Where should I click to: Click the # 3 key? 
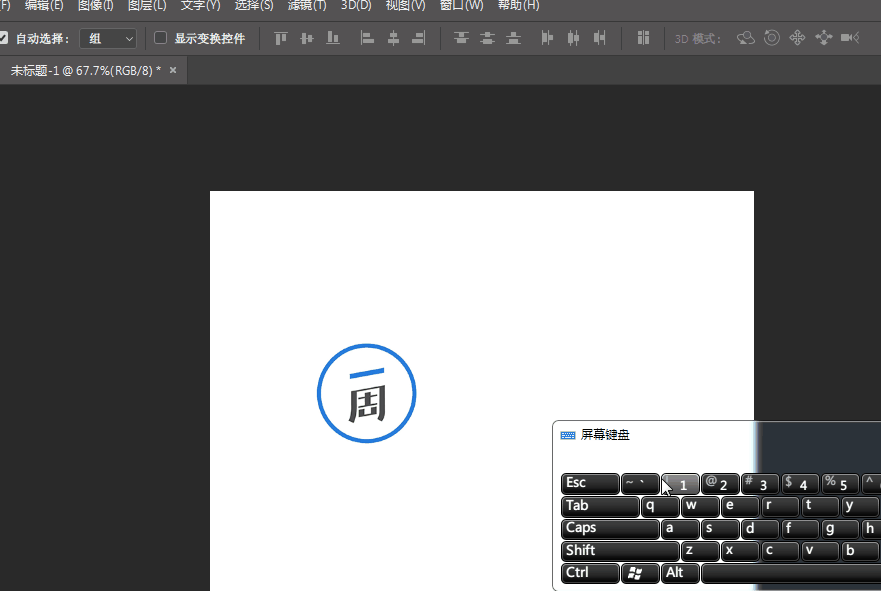(x=760, y=483)
